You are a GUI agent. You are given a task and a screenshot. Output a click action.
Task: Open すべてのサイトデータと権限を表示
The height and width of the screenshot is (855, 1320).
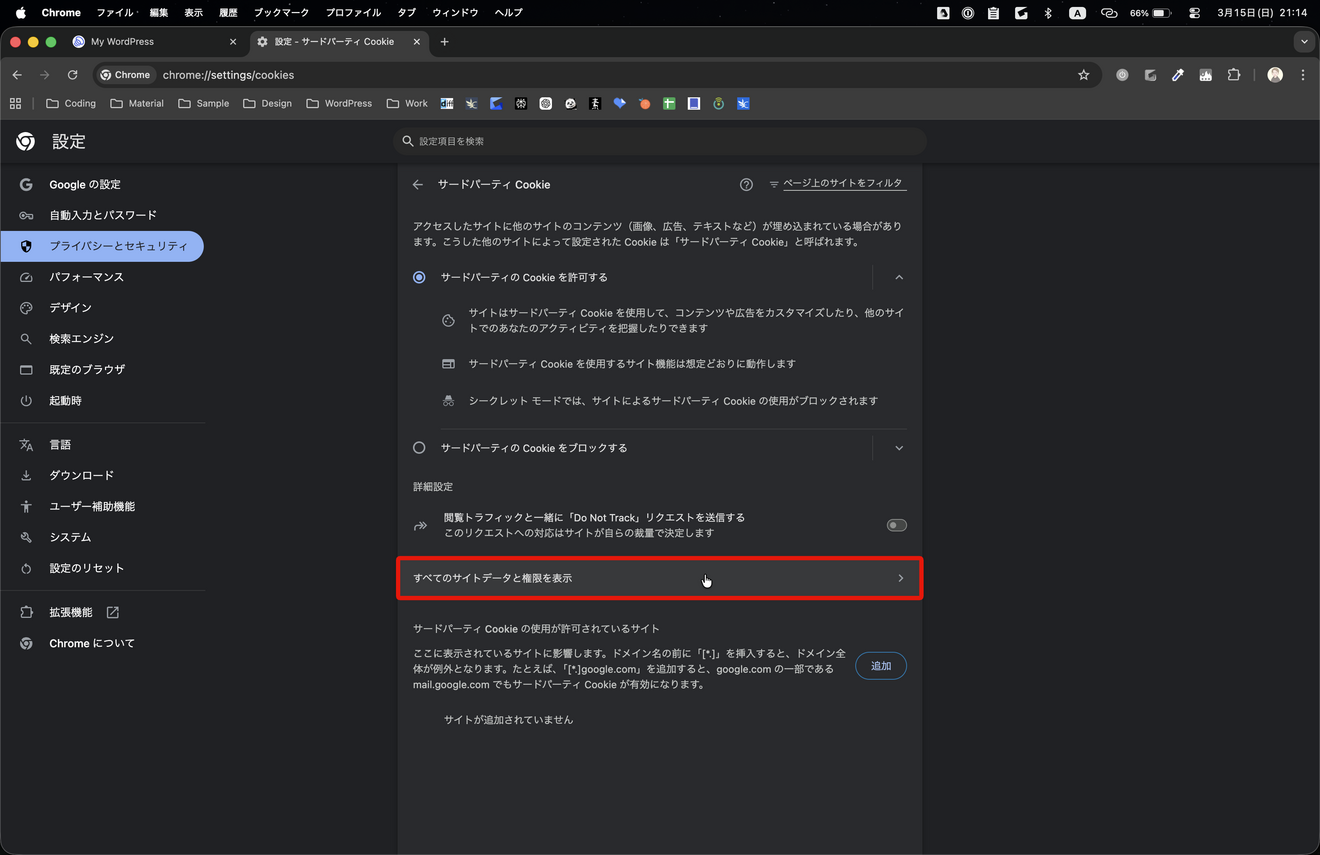coord(659,577)
